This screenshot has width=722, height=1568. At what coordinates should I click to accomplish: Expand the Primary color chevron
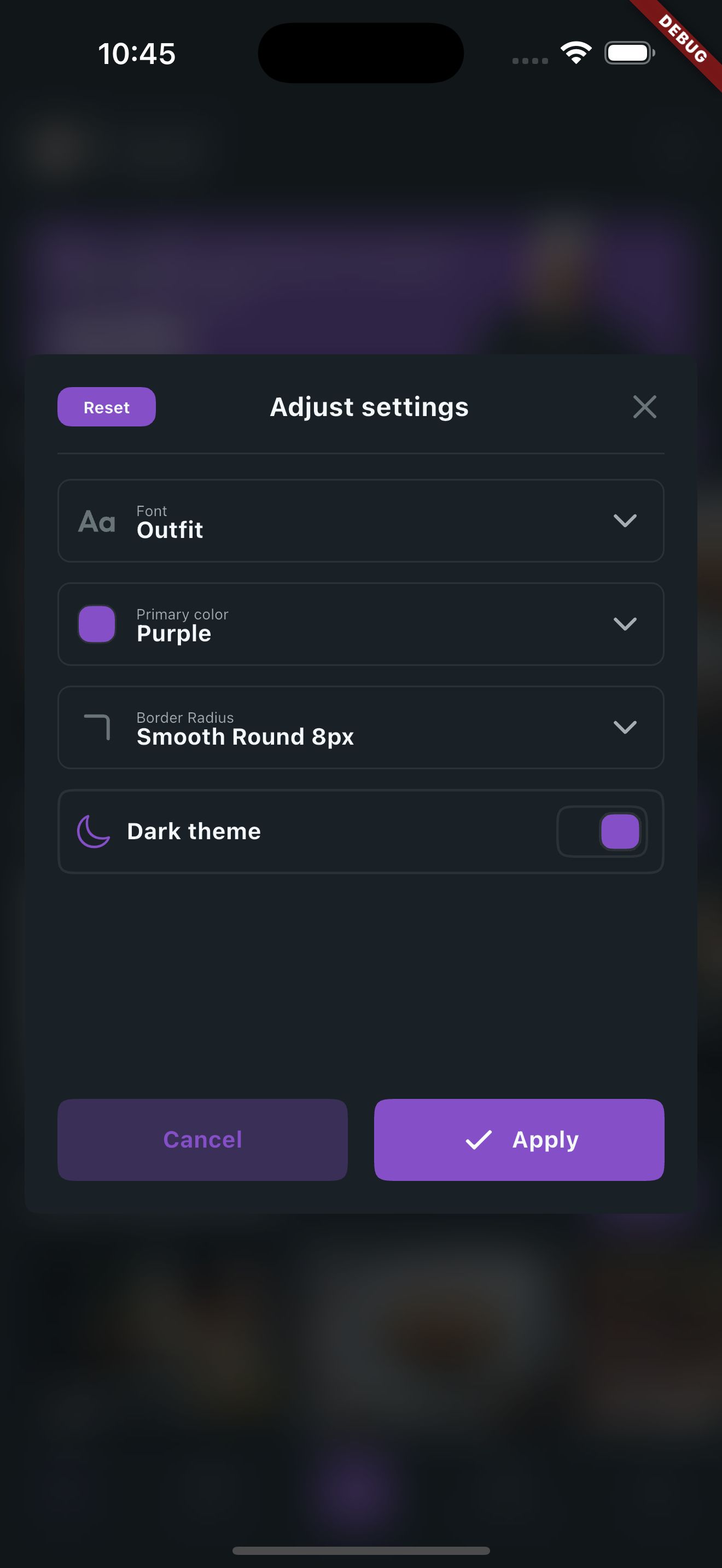(x=625, y=624)
